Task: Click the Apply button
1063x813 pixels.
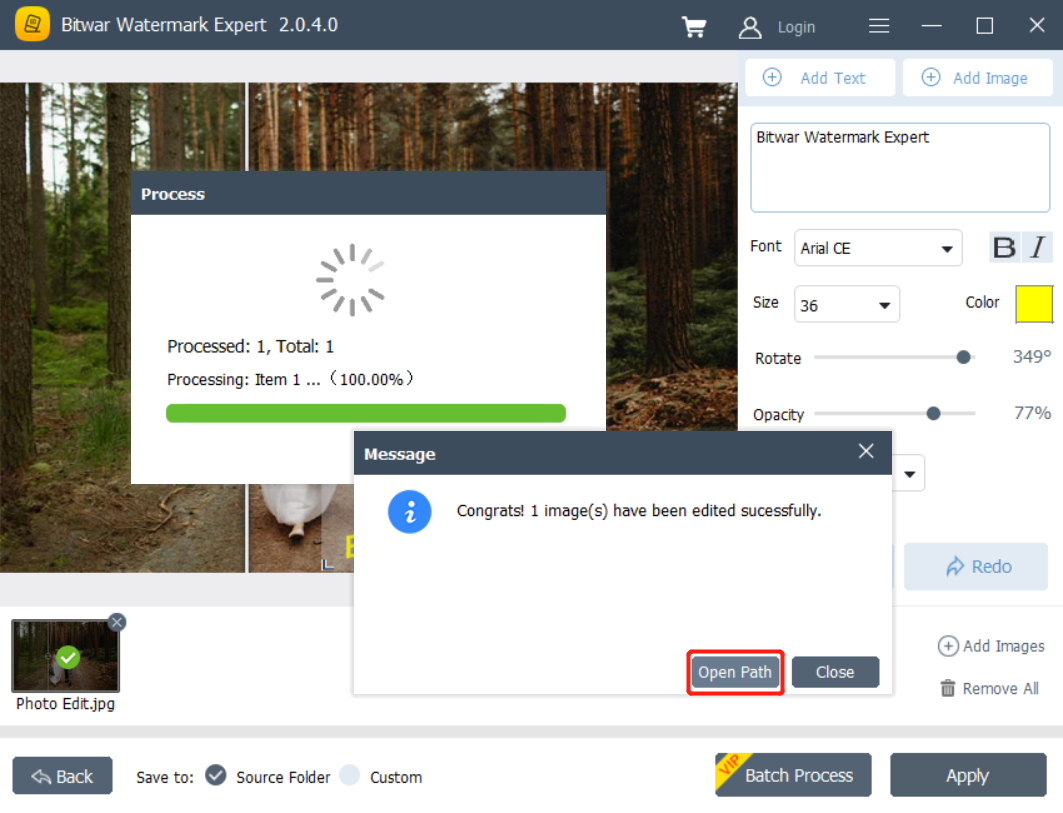Action: coord(967,774)
